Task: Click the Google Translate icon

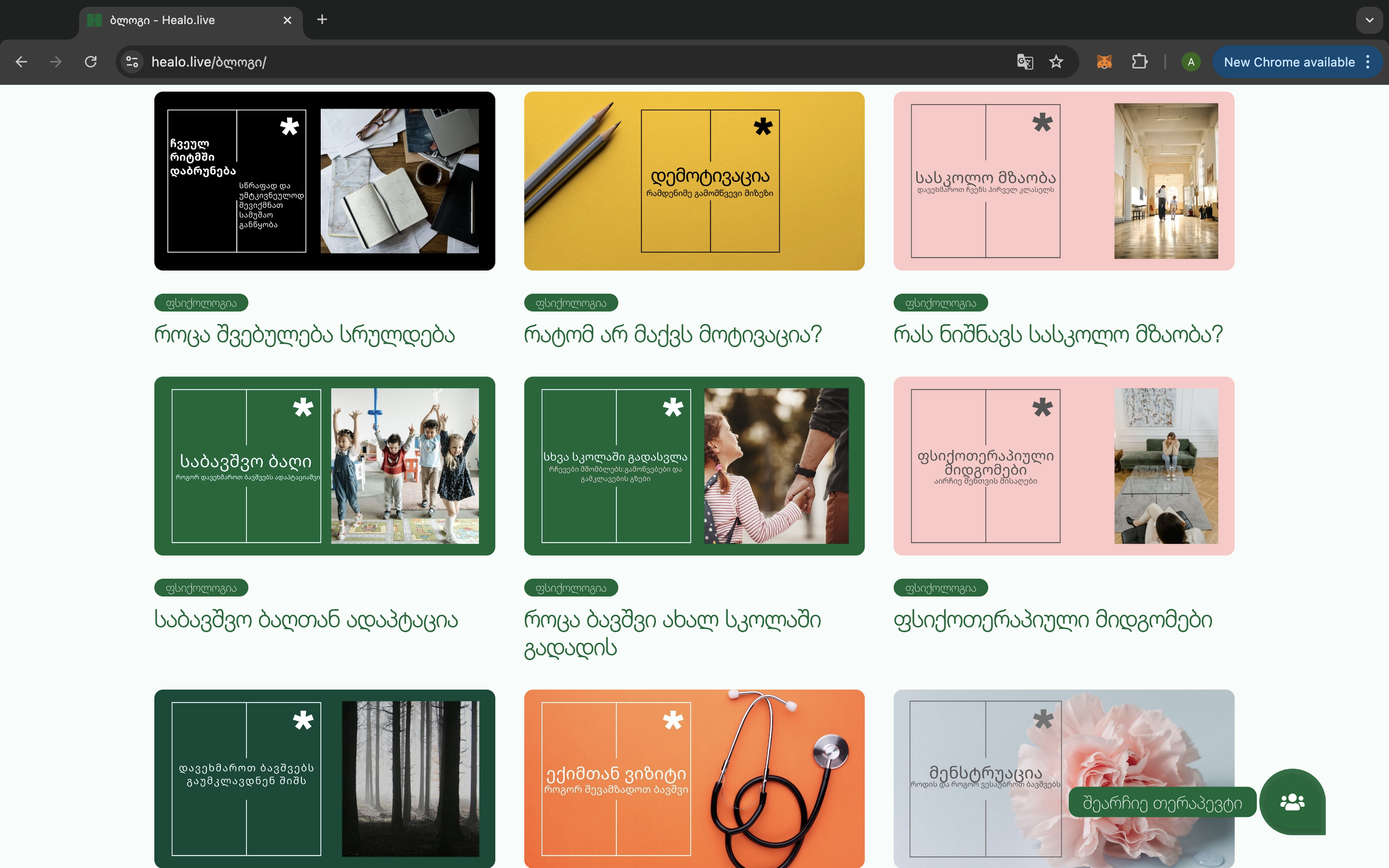Action: [1024, 62]
